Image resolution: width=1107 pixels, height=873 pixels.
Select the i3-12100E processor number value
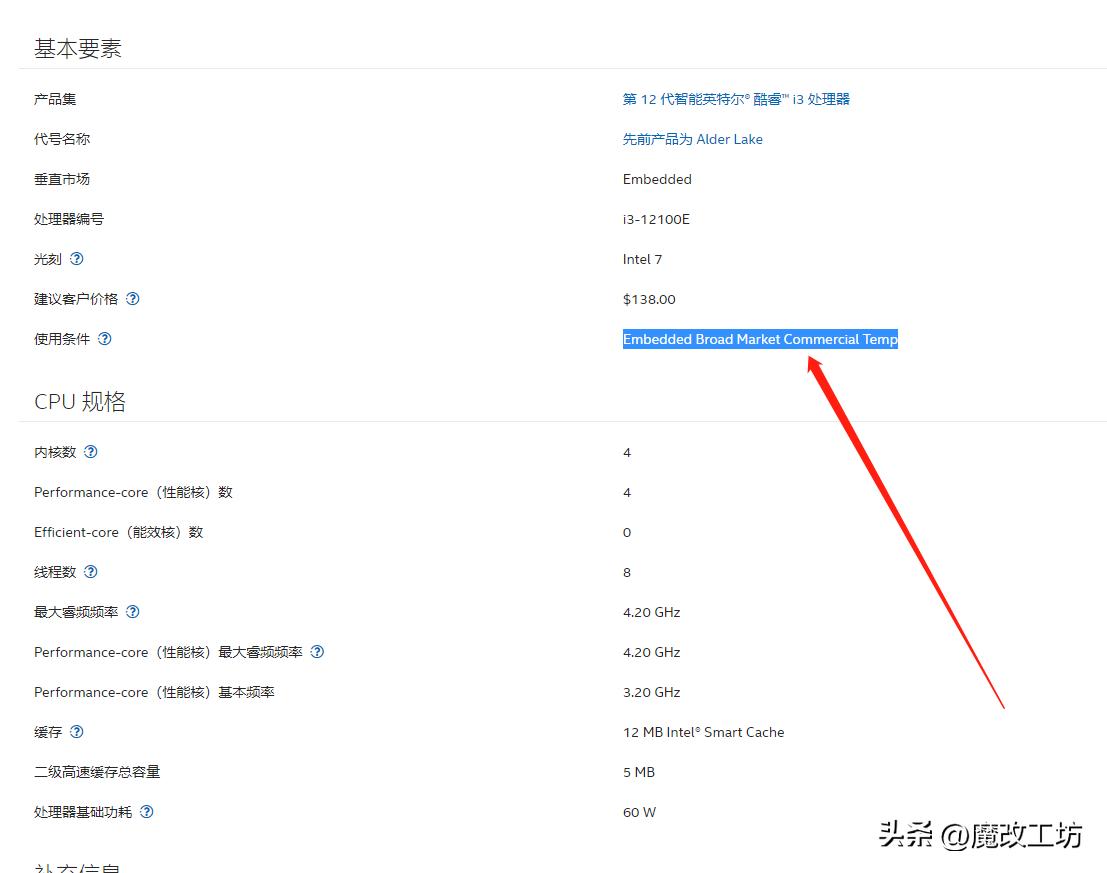tap(656, 219)
